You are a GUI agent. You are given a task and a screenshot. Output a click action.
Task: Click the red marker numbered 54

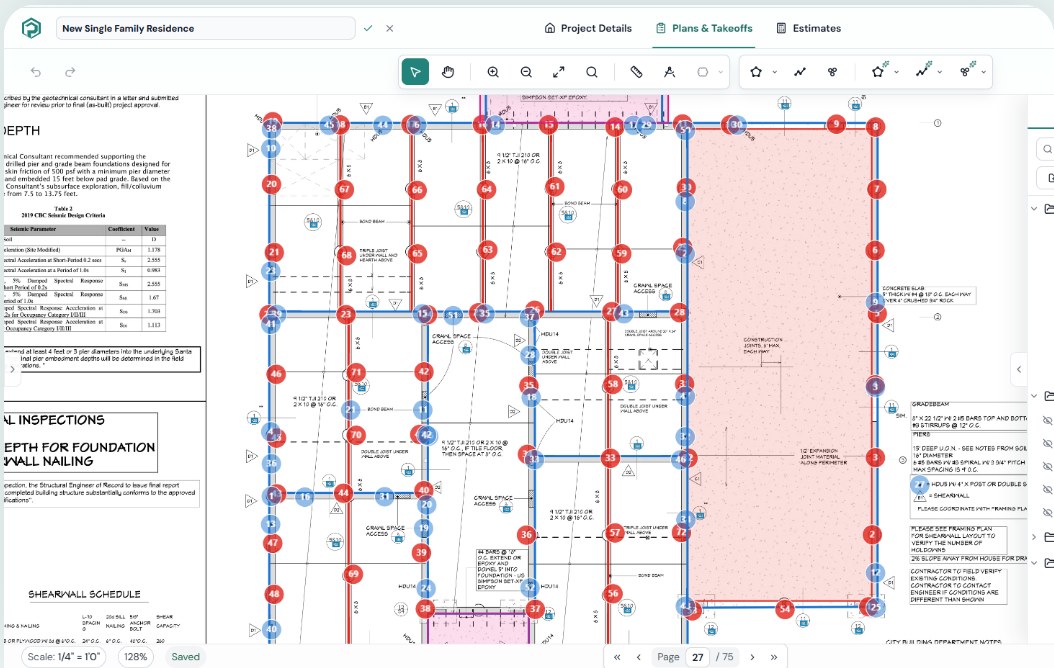pyautogui.click(x=784, y=609)
